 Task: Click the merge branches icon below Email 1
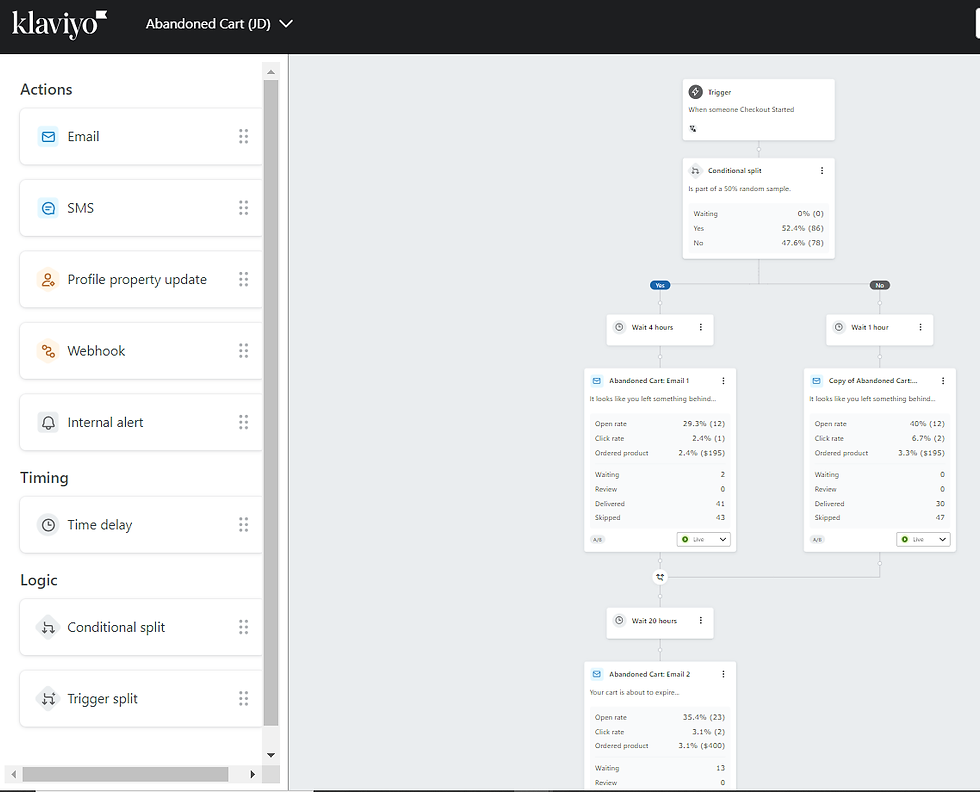[660, 577]
